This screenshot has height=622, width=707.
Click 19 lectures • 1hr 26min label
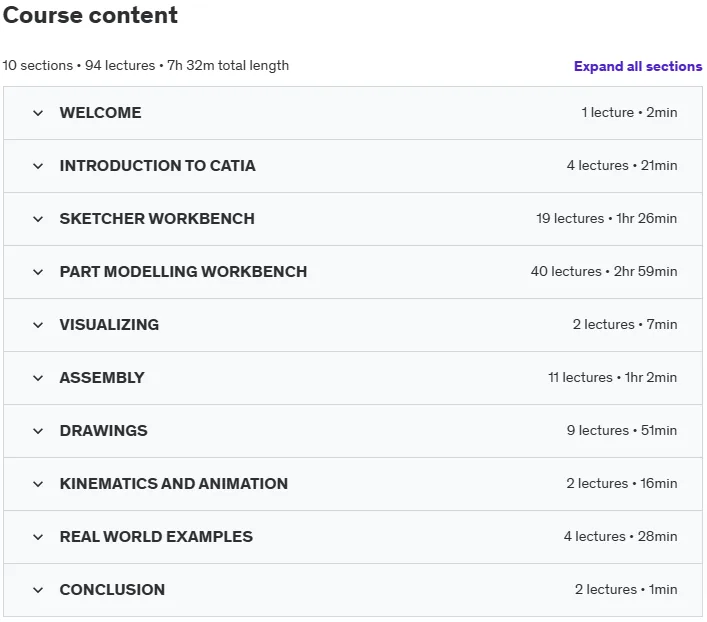606,218
